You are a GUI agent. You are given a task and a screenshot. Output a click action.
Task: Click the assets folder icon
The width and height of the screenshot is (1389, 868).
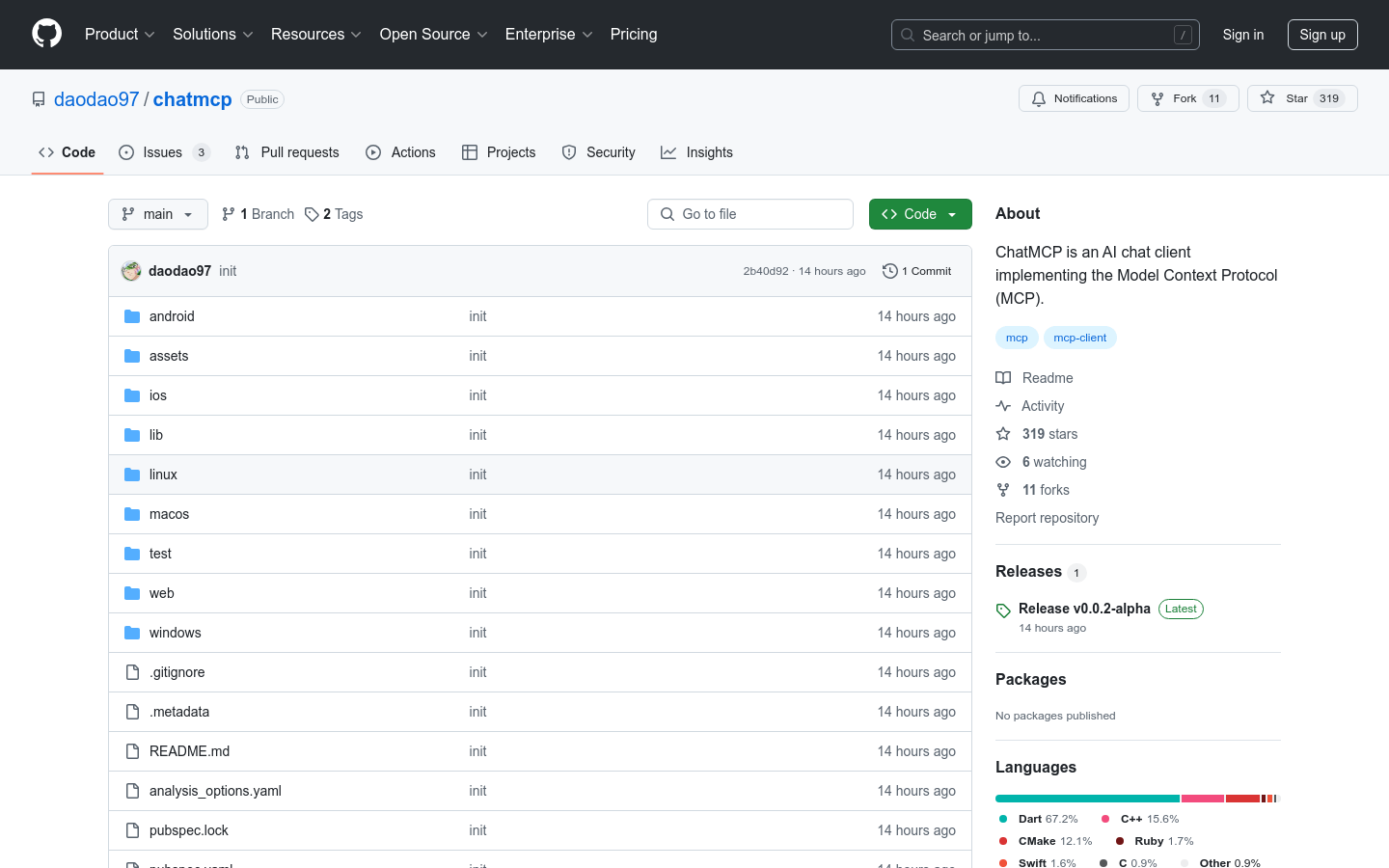(x=132, y=356)
